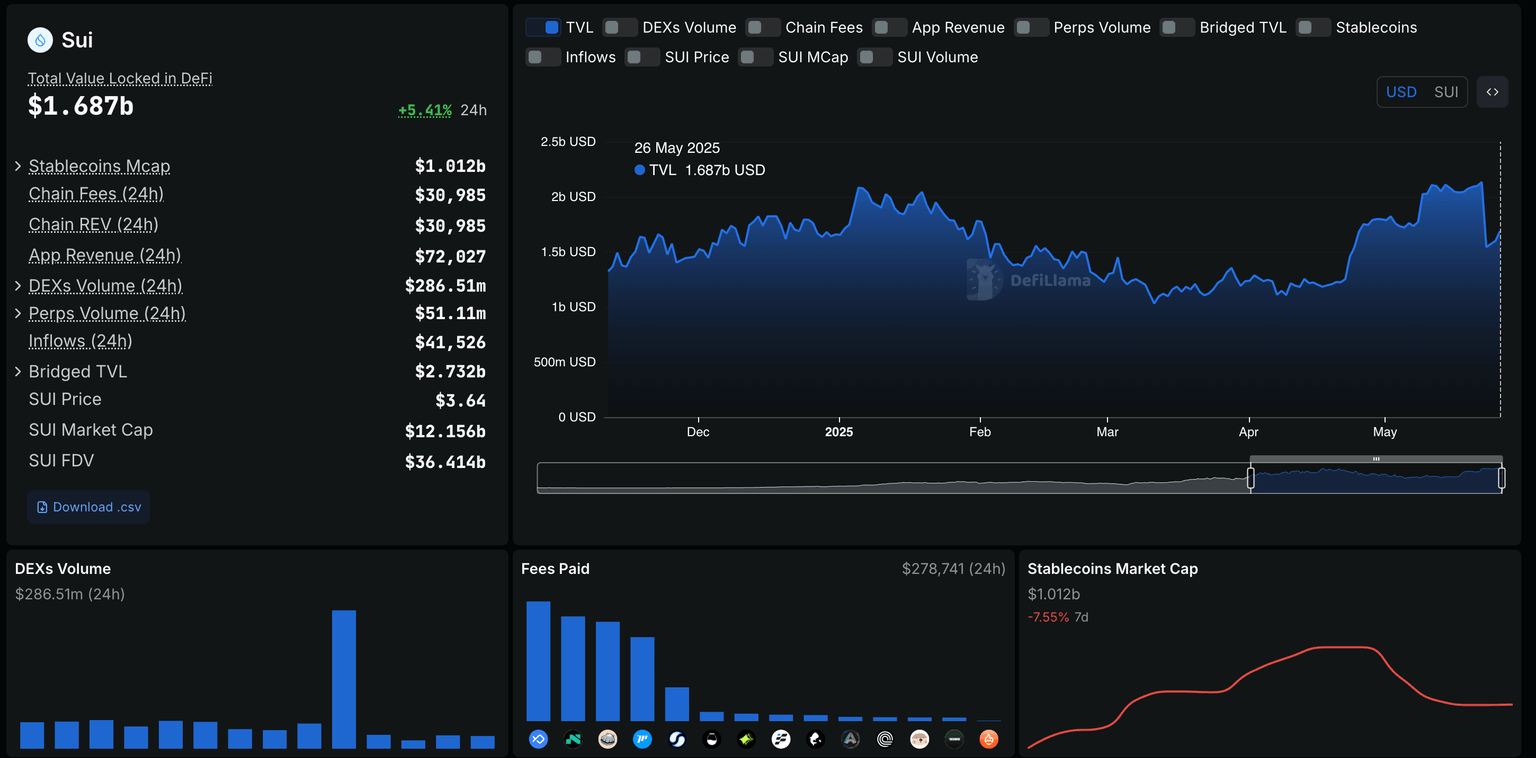Click the clam shell protocol icon
The image size is (1536, 758).
[608, 740]
